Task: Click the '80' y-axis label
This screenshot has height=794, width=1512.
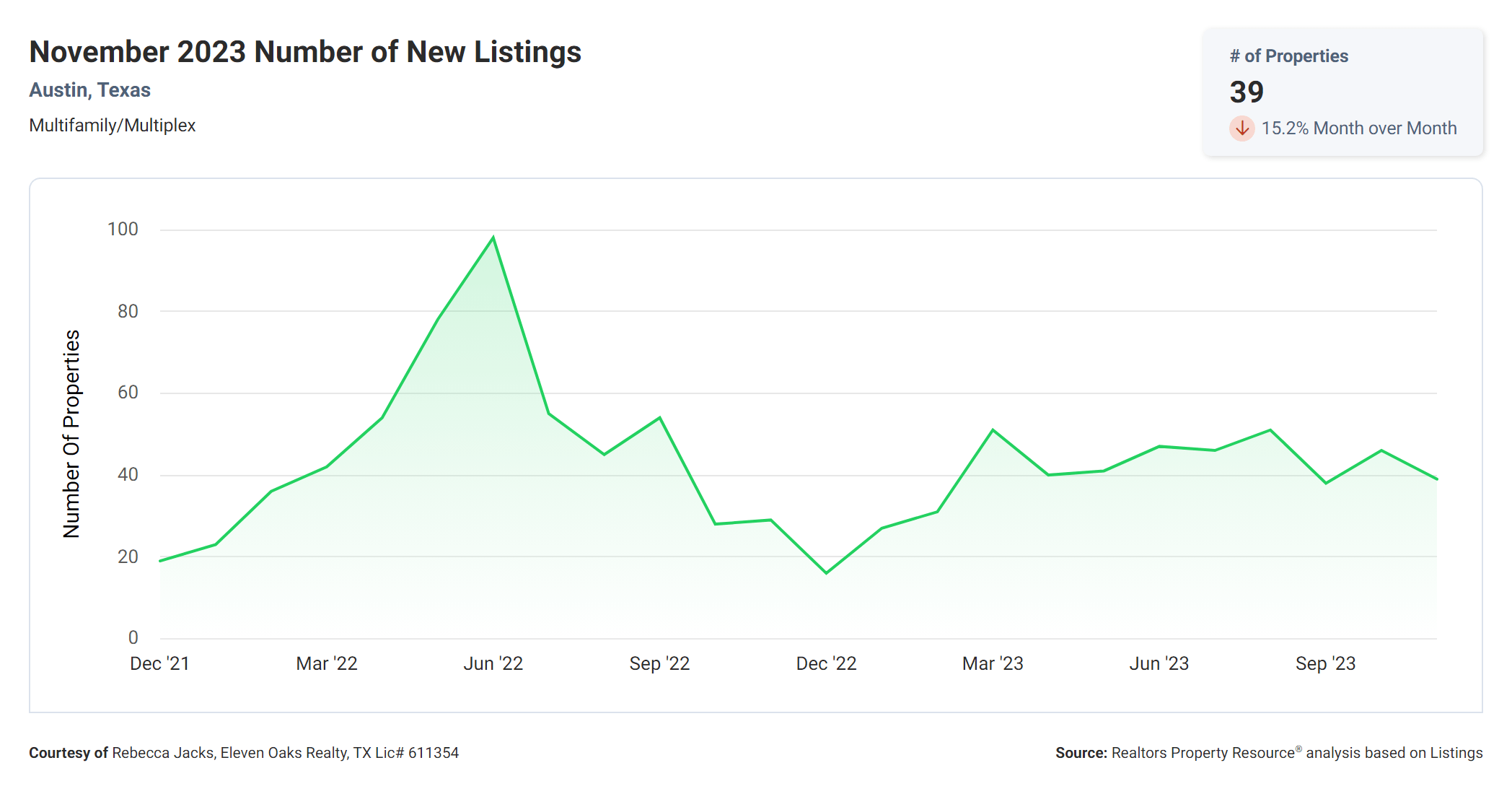Action: 128,312
